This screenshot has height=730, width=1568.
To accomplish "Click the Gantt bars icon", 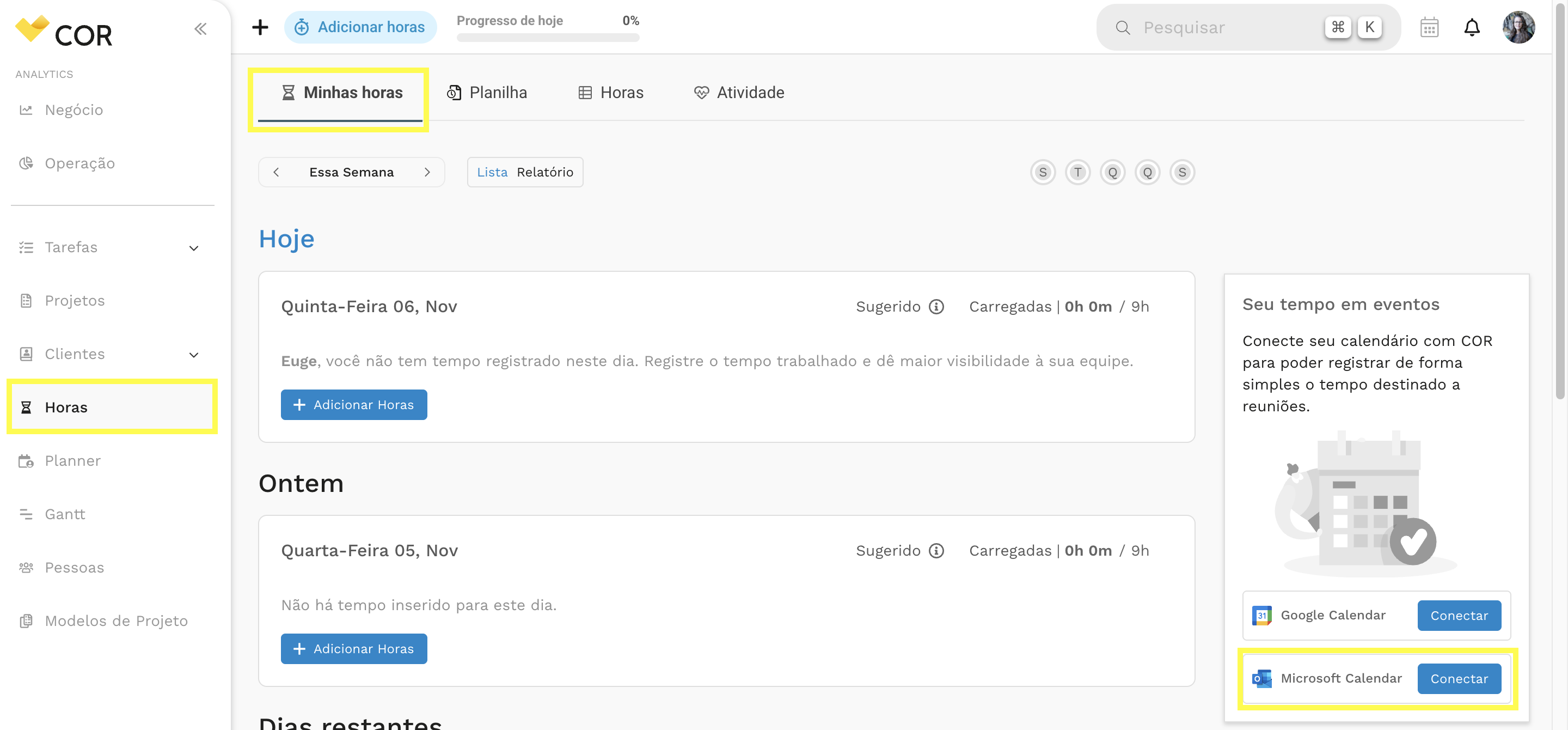I will [26, 514].
